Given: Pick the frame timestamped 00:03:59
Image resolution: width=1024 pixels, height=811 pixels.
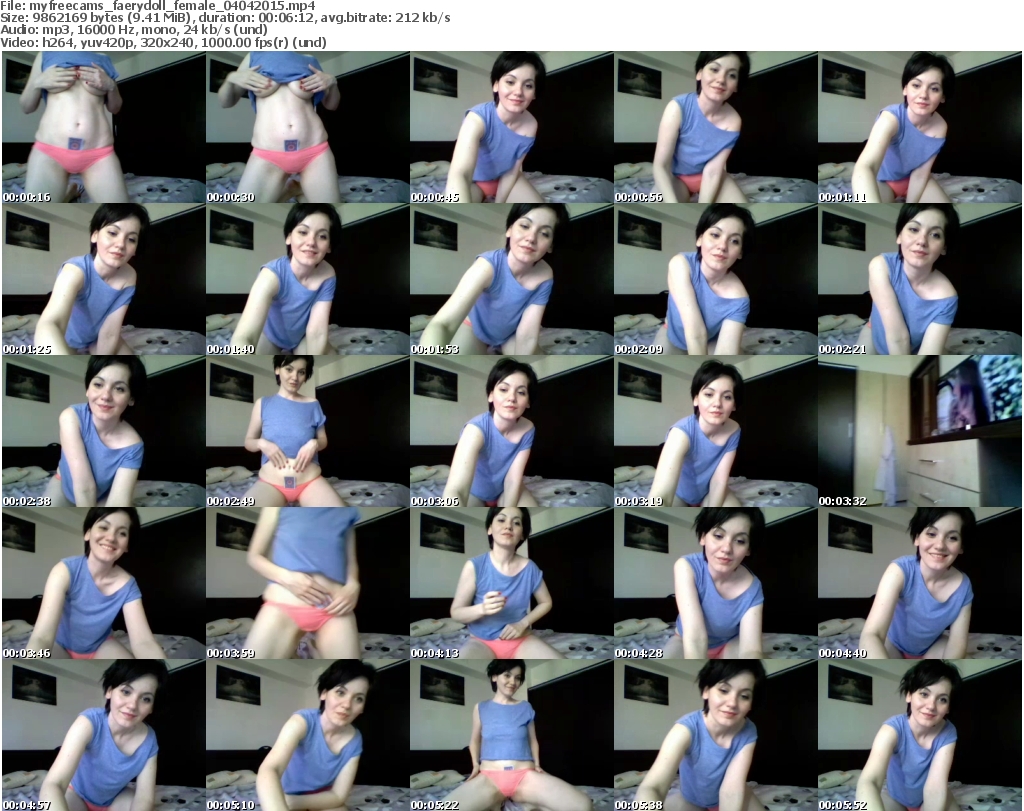Looking at the screenshot, I should (x=308, y=583).
